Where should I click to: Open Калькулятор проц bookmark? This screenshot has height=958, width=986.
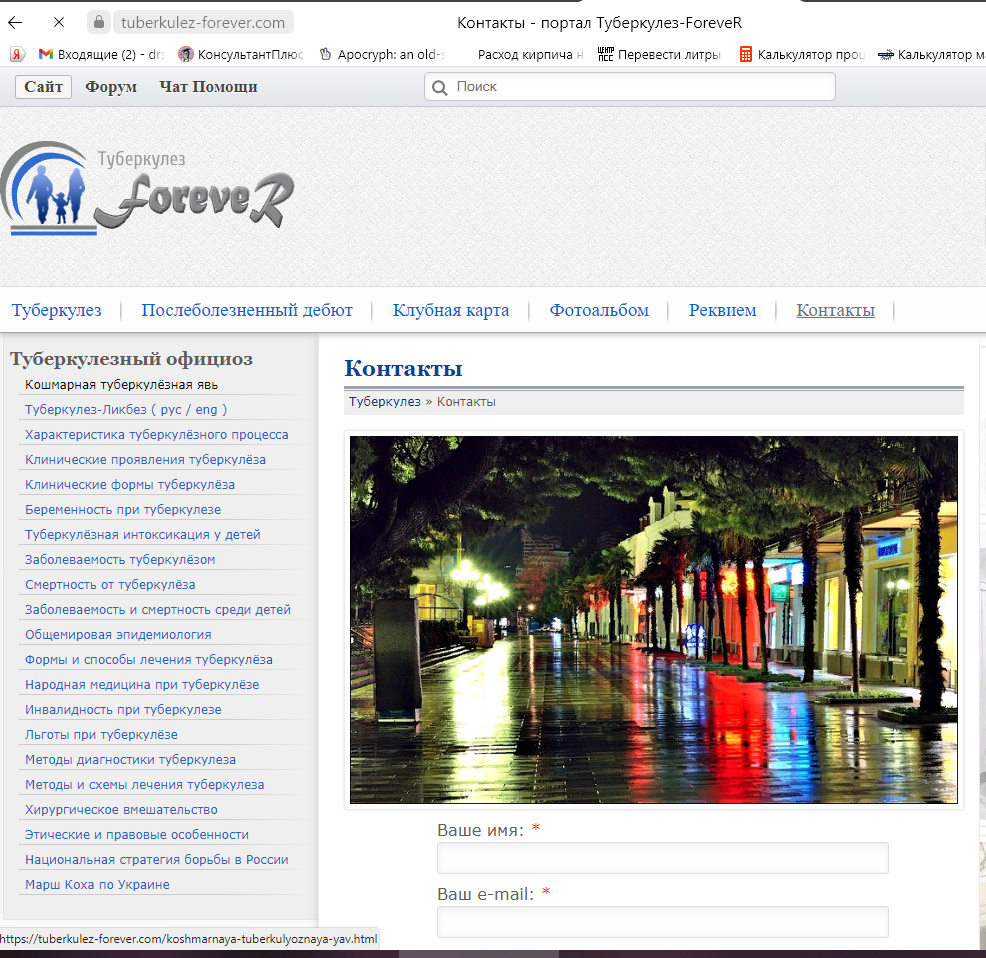tap(802, 55)
